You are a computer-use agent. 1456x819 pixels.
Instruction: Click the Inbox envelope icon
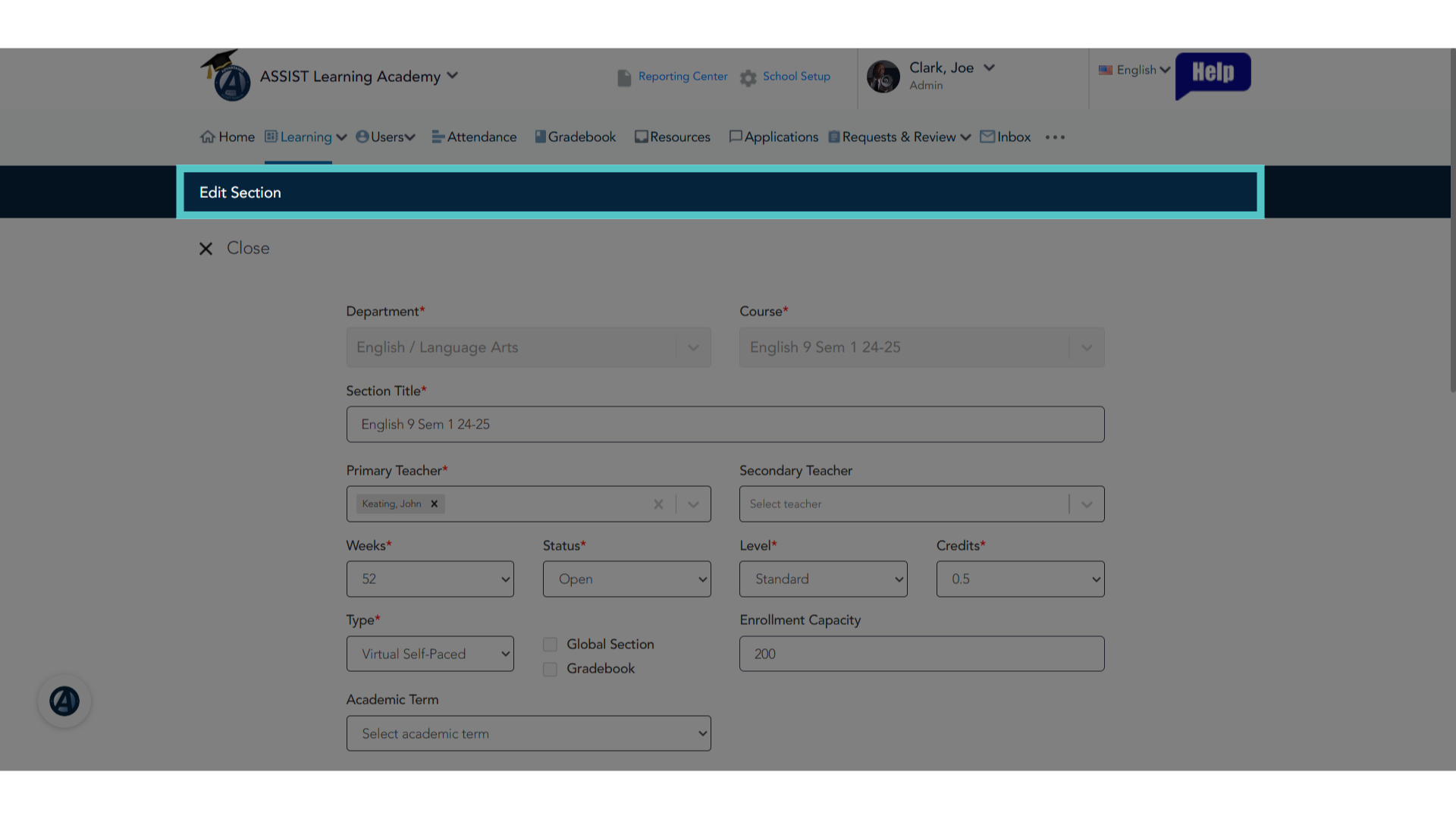(x=987, y=136)
